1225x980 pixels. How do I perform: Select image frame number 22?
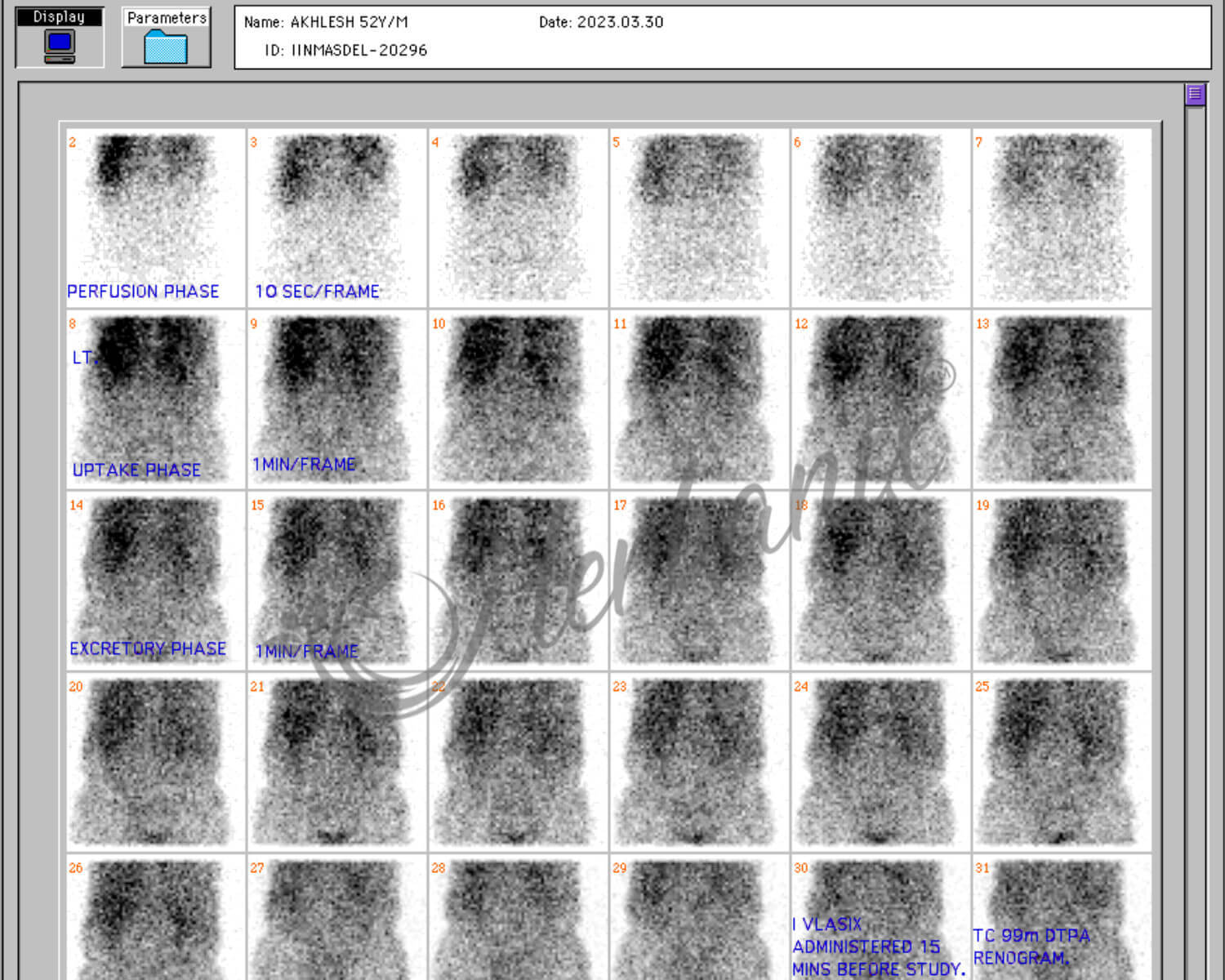click(x=518, y=761)
